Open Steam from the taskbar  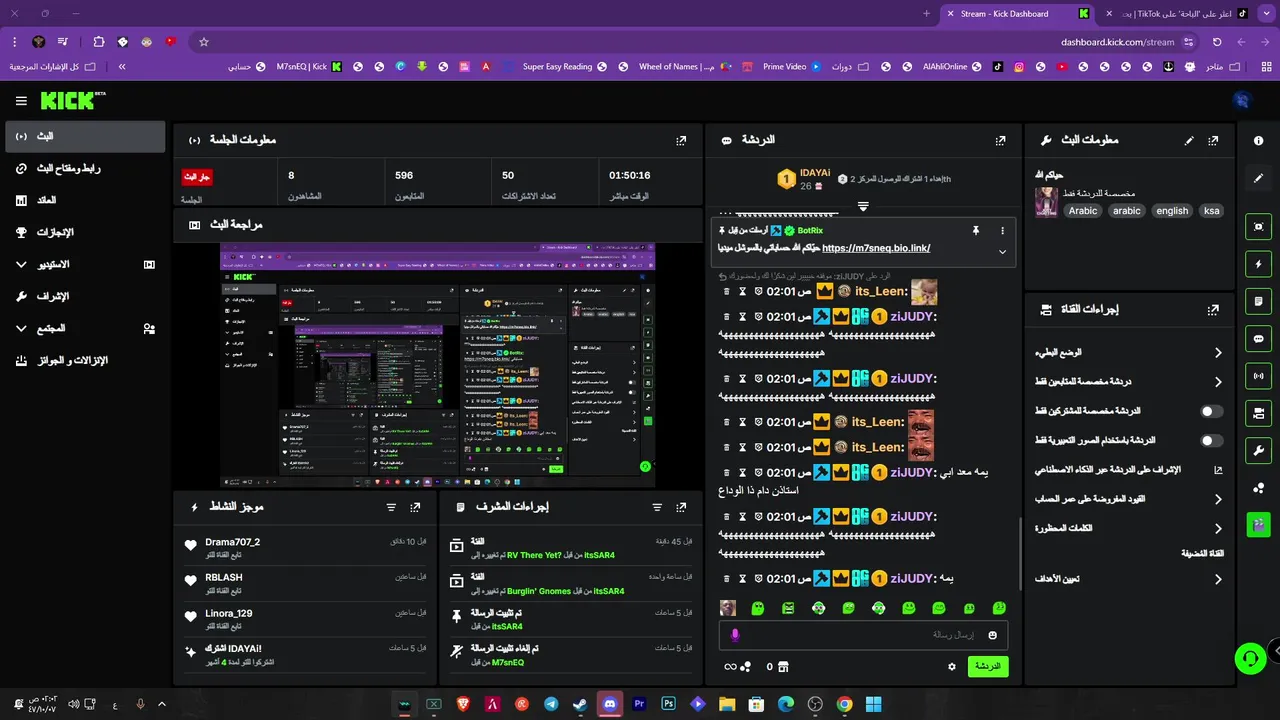(580, 704)
